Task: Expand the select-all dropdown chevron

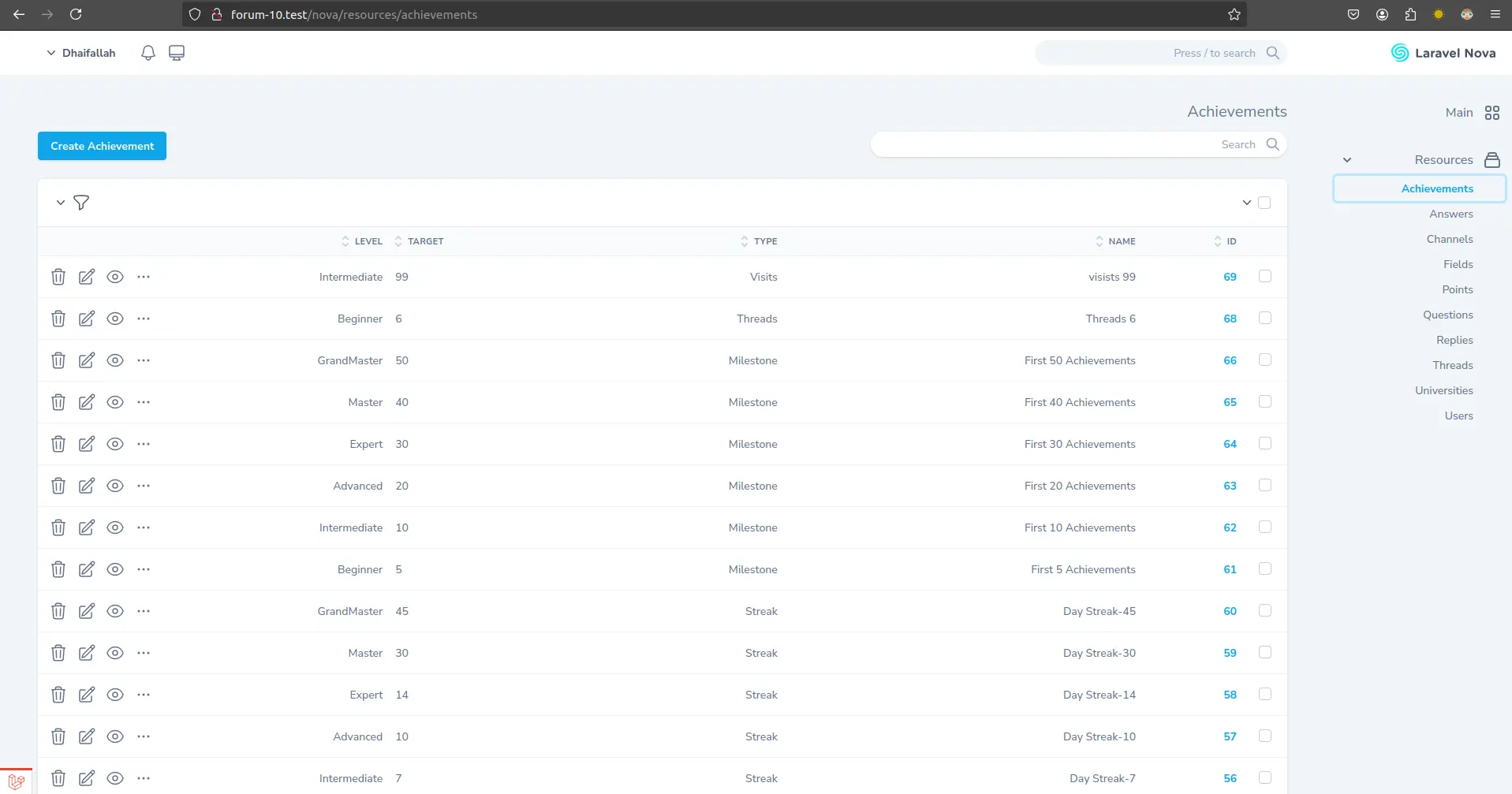Action: click(x=1247, y=203)
